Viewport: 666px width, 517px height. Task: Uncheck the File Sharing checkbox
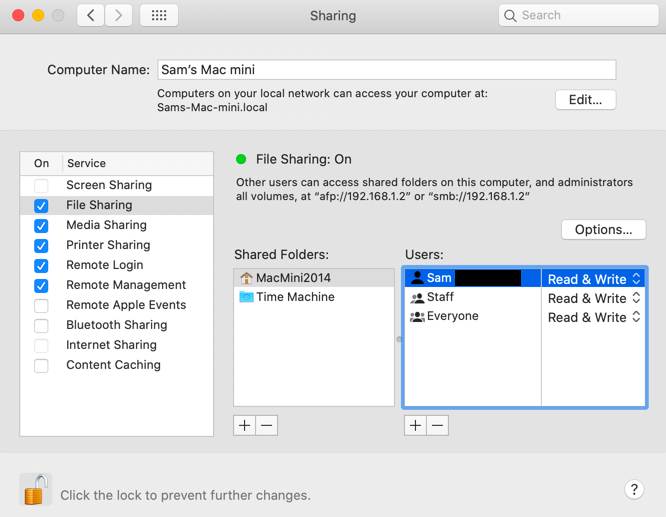click(41, 206)
